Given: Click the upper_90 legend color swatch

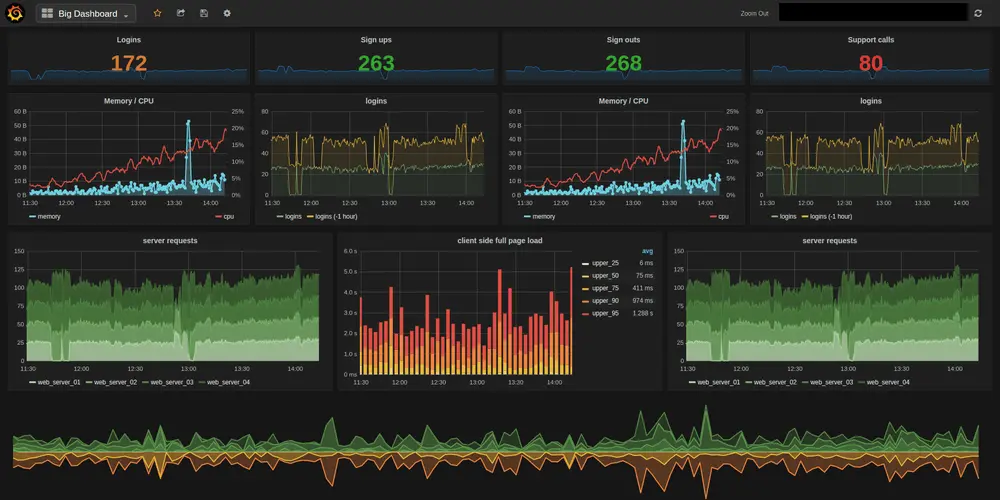Looking at the screenshot, I should (585, 301).
